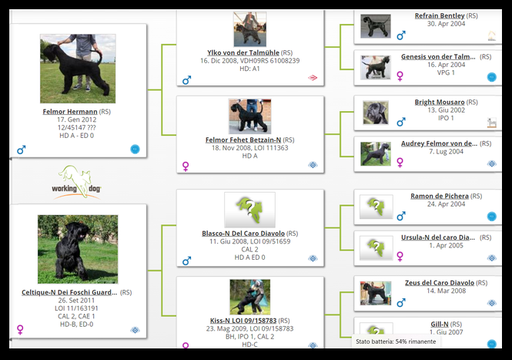Click the Ylko von der Talmühle photo
Image resolution: width=512 pixels, height=360 pixels.
[x=250, y=29]
